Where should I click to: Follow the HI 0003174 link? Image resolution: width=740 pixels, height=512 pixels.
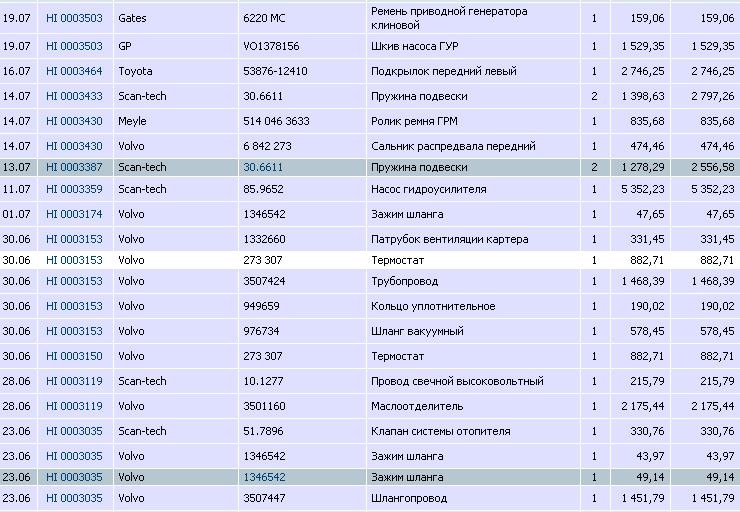pos(74,214)
